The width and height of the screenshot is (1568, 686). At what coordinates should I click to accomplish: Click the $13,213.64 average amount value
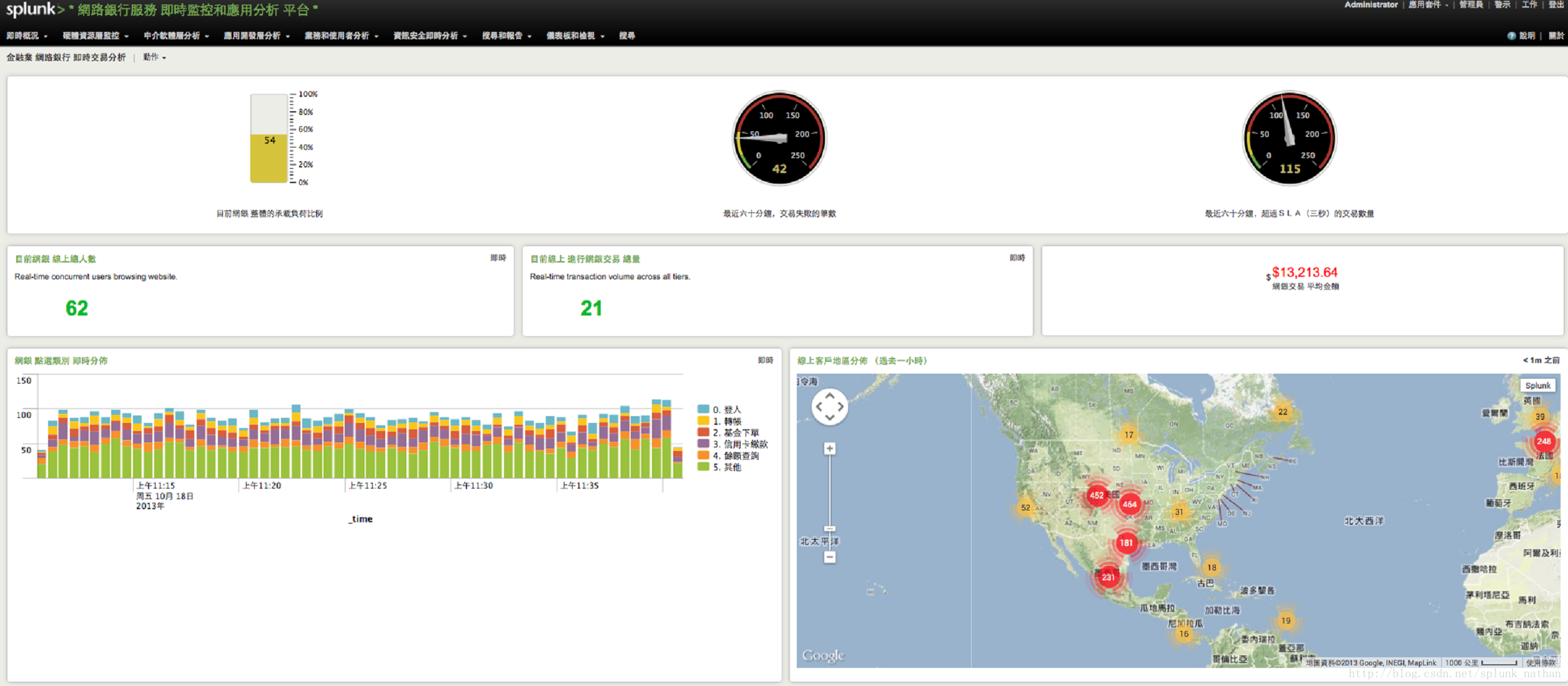1304,272
